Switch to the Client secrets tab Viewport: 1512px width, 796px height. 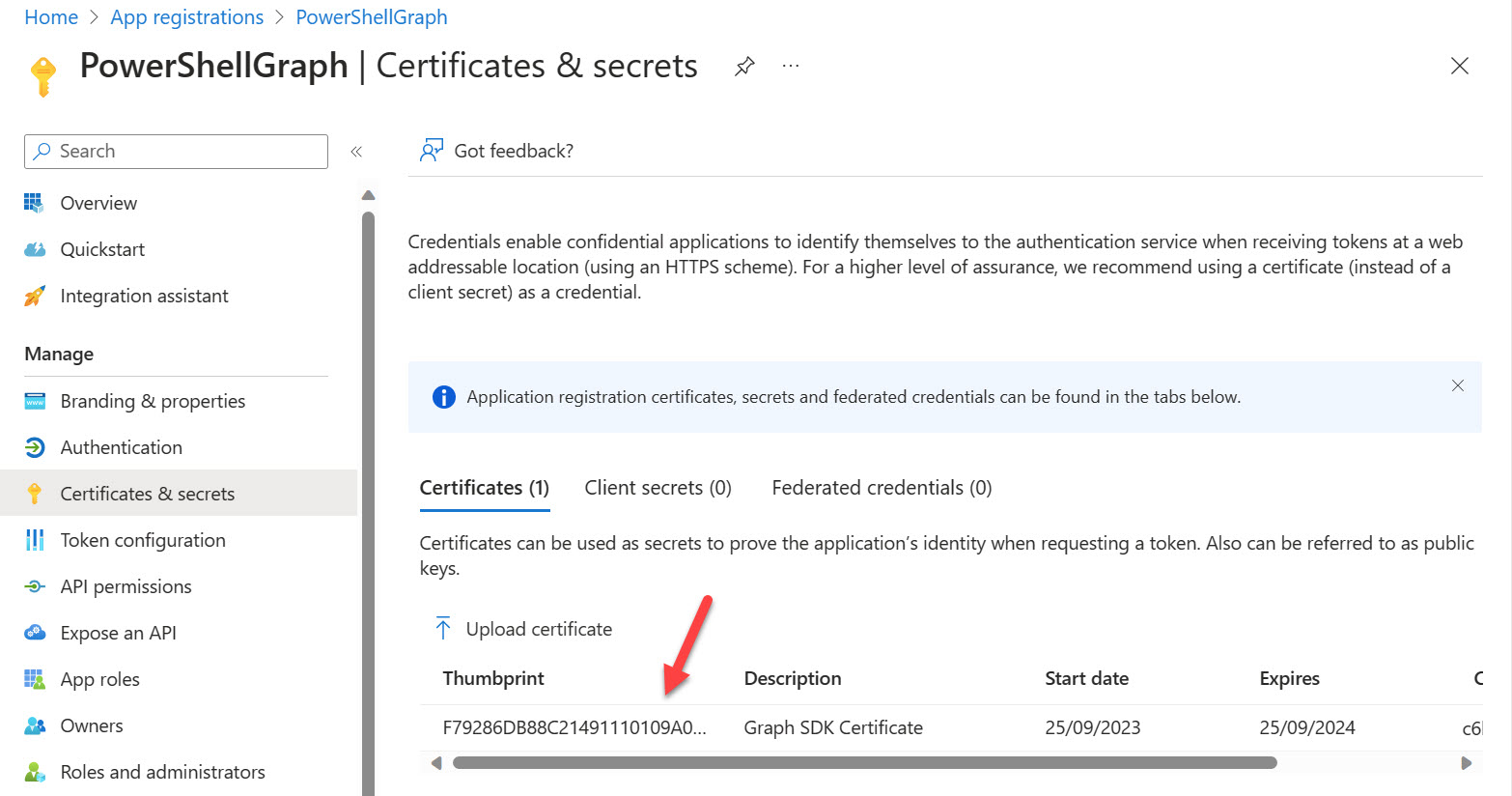tap(658, 488)
